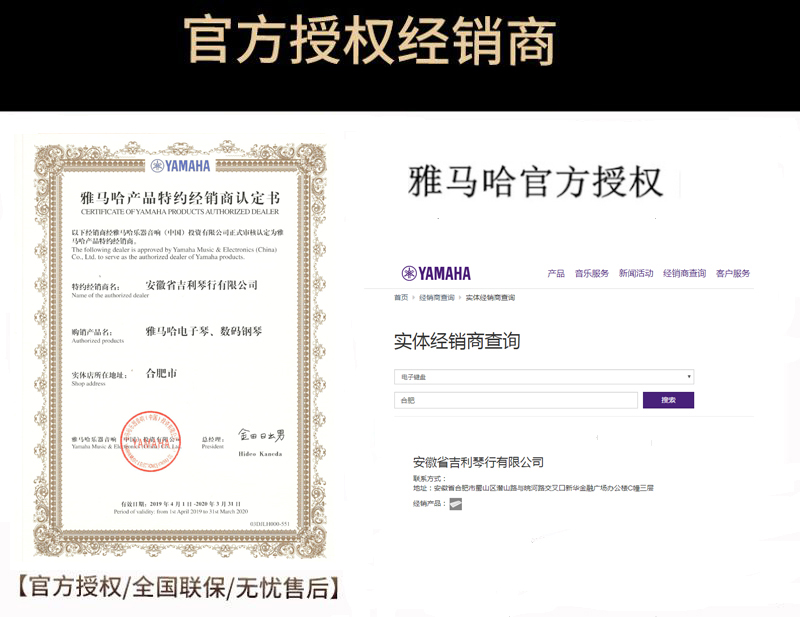Image resolution: width=800 pixels, height=617 pixels.
Task: Click the red Yamaha seal on the certificate
Action: pyautogui.click(x=151, y=441)
